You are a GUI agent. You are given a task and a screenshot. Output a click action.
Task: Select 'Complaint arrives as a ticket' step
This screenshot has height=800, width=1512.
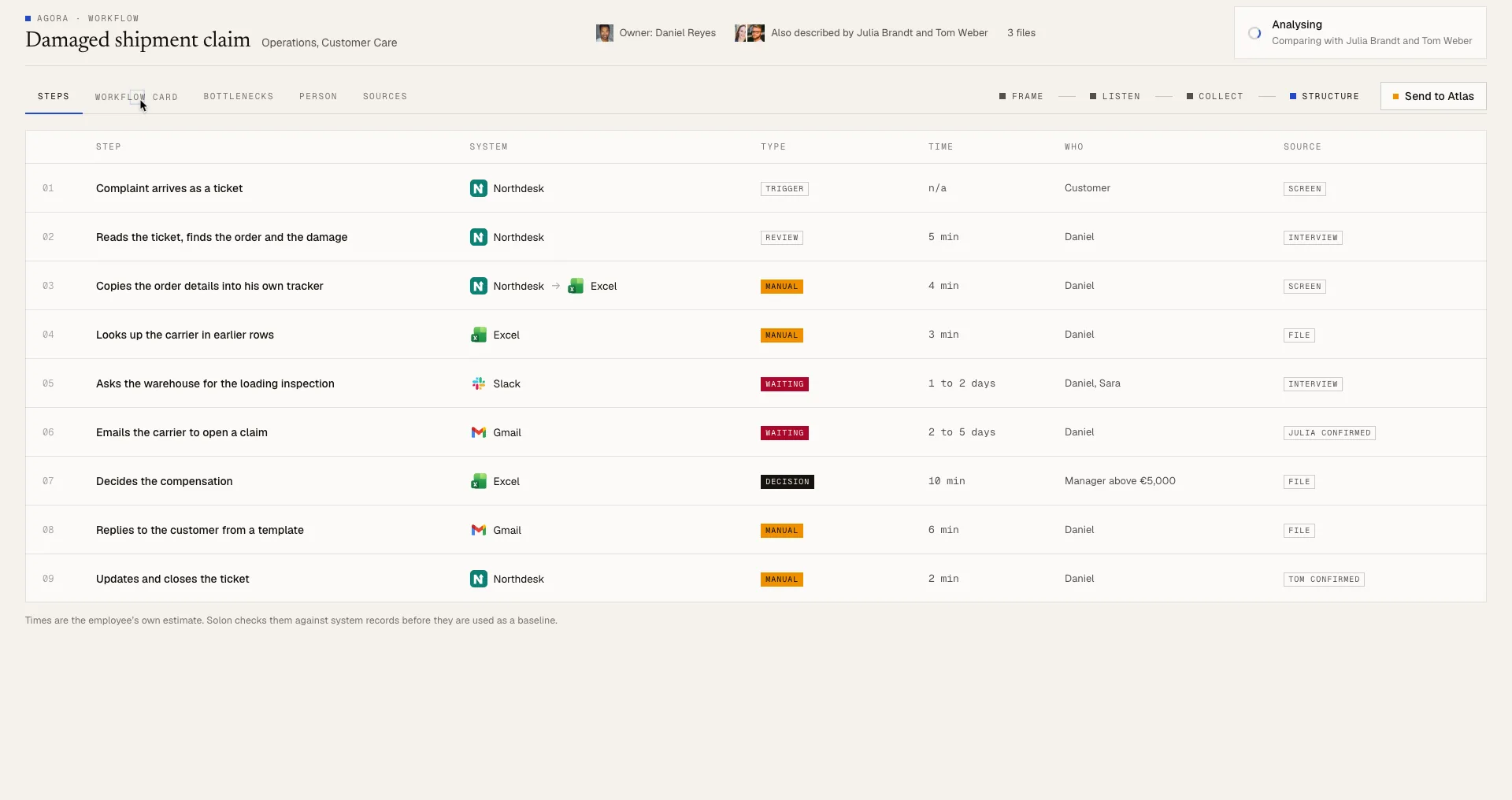(x=169, y=188)
